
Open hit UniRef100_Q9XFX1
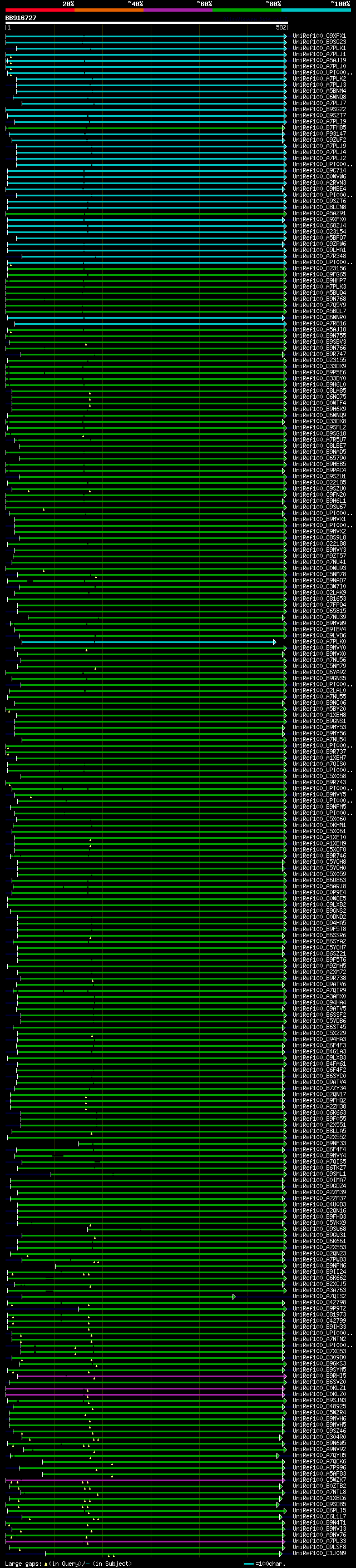[319, 36]
